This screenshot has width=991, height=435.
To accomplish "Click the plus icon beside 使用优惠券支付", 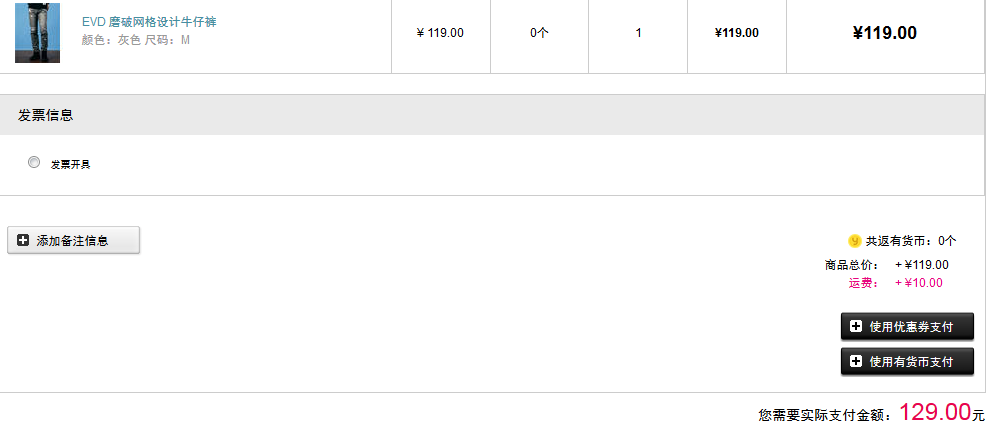I will 856,327.
